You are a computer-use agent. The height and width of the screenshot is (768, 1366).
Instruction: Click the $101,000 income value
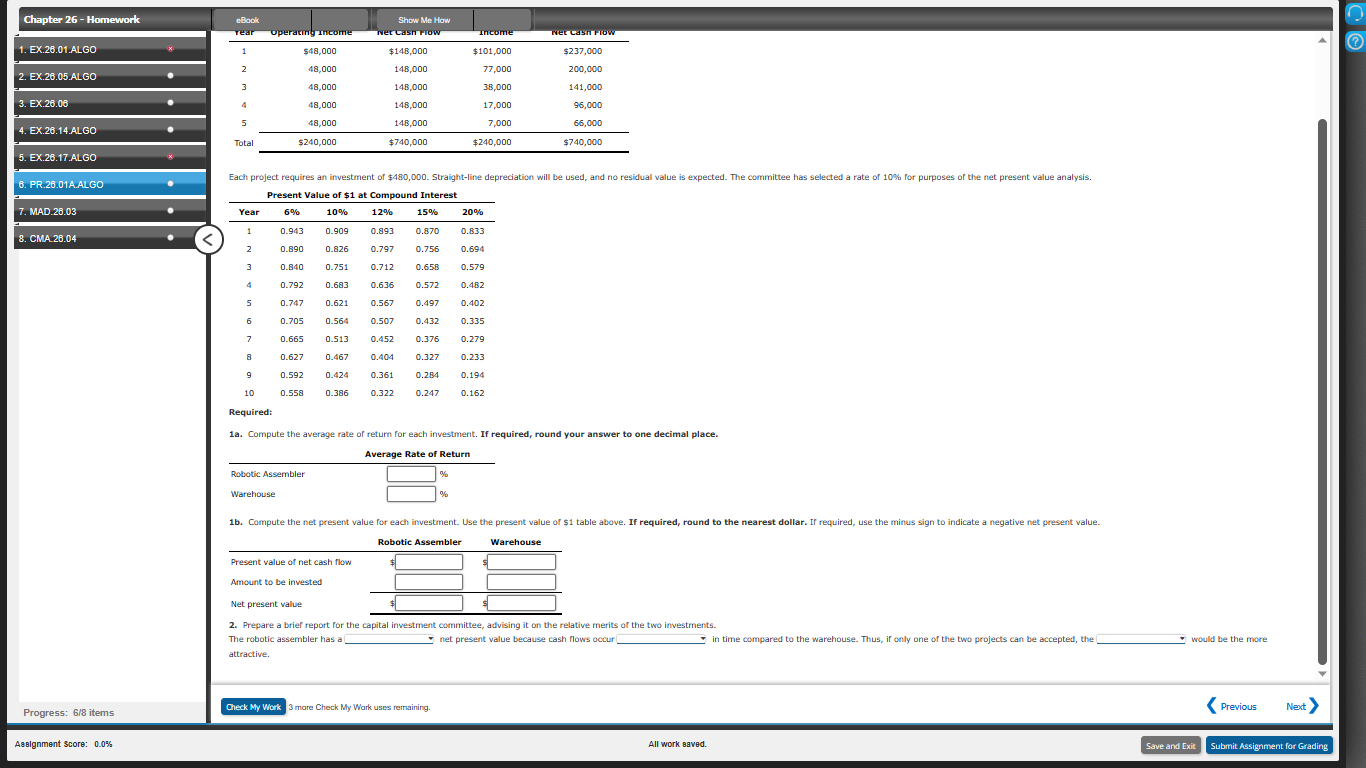pos(492,51)
